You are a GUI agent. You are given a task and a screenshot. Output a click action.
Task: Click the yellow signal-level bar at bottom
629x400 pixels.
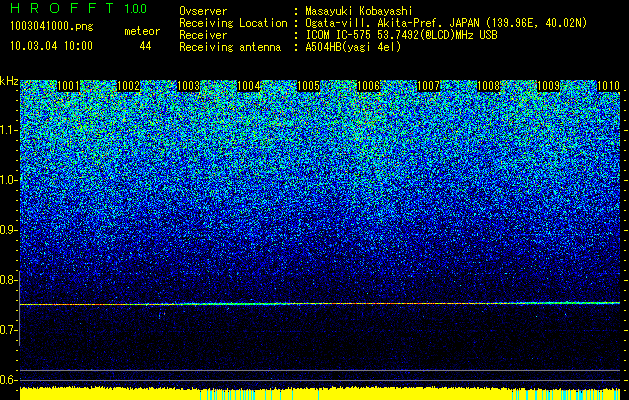(320, 394)
